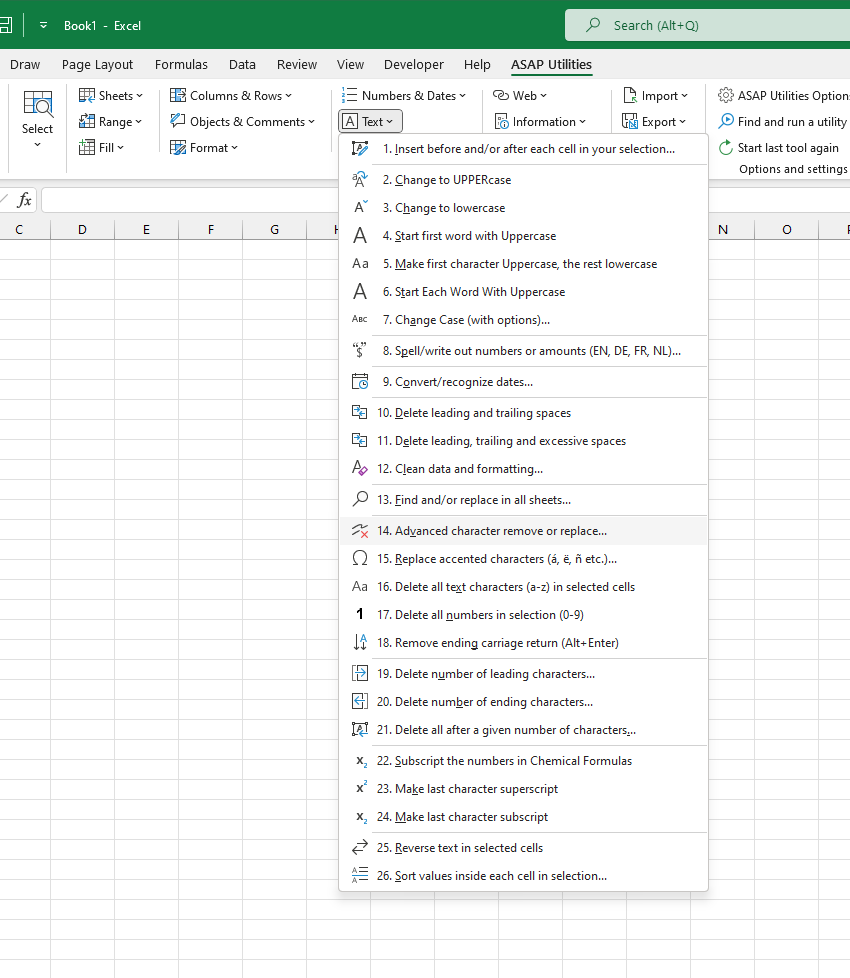
Task: Open the Sheets dropdown
Action: 110,95
